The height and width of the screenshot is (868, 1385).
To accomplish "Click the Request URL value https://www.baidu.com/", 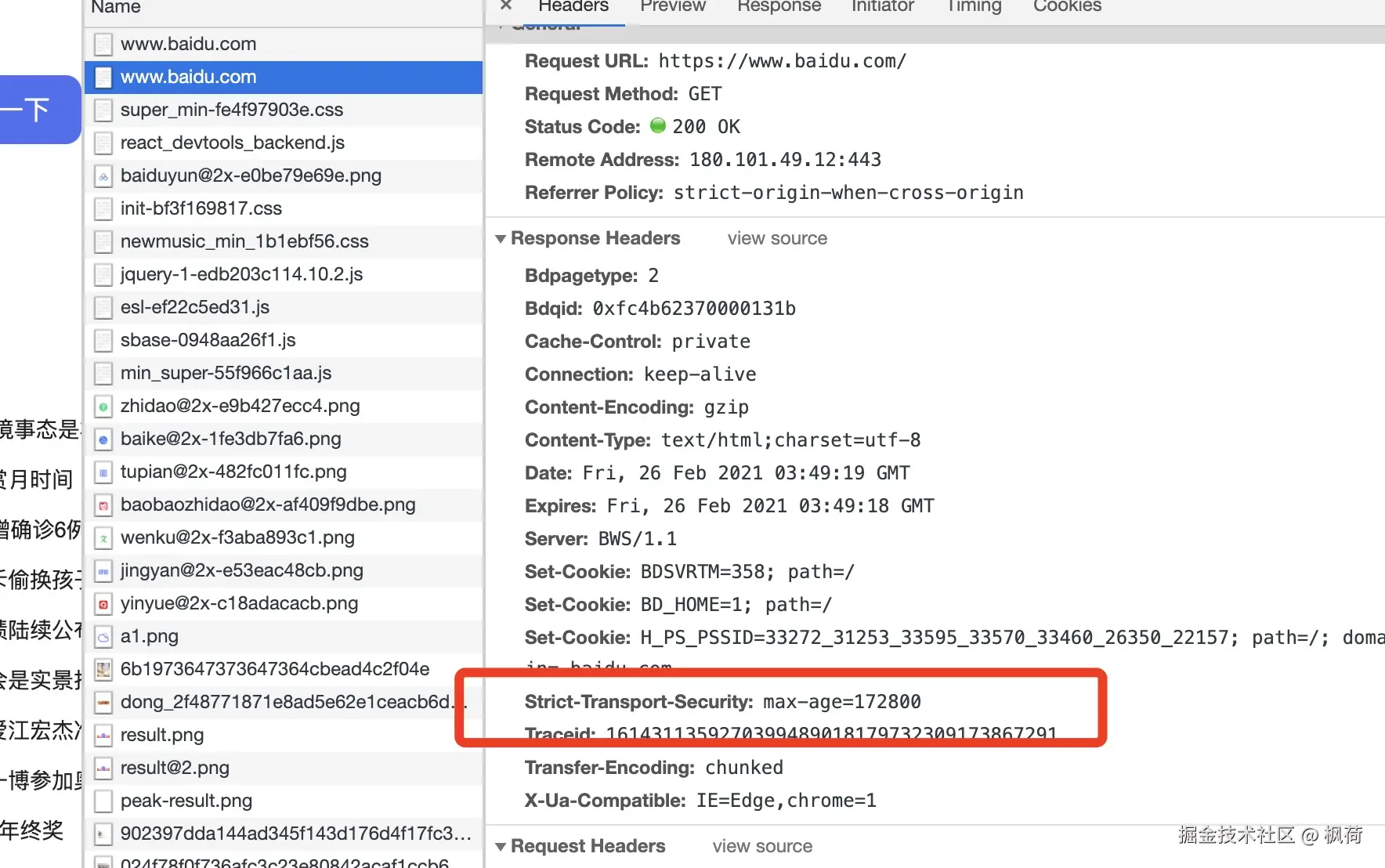I will click(782, 61).
